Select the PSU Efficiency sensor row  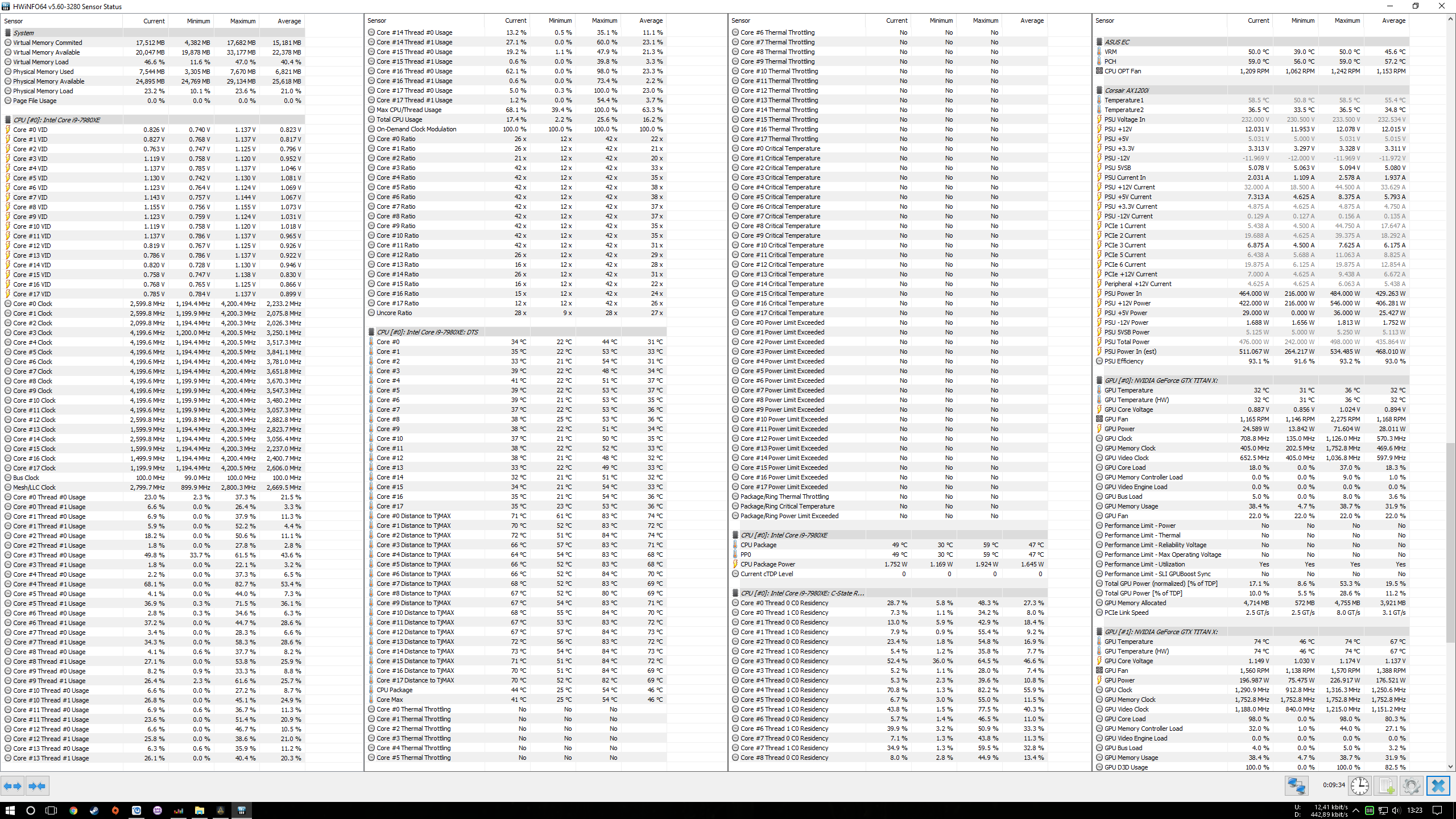click(1123, 361)
